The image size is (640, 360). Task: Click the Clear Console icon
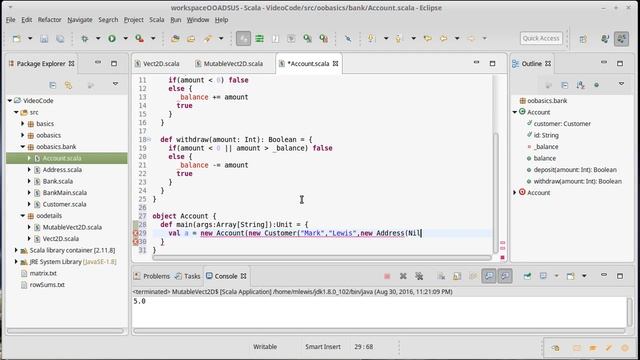click(441, 276)
